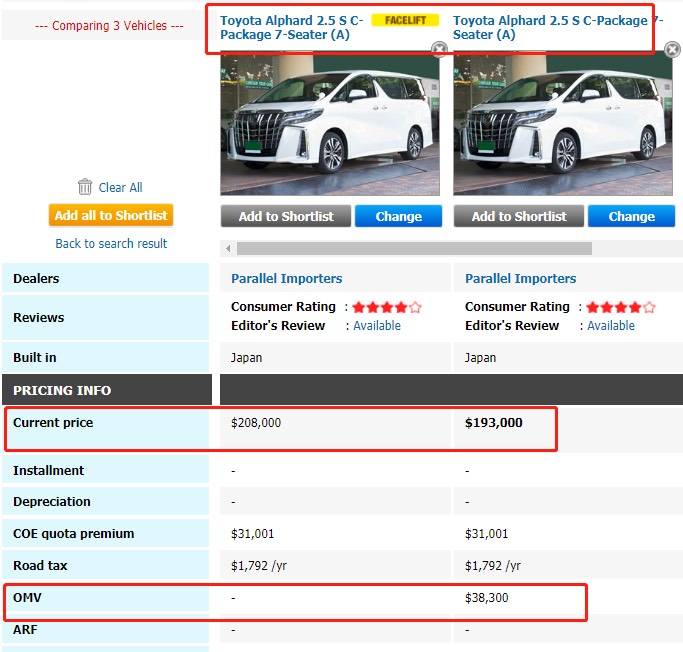Image resolution: width=683 pixels, height=652 pixels.
Task: Click the horizontal scrollbar thumb
Action: click(413, 248)
